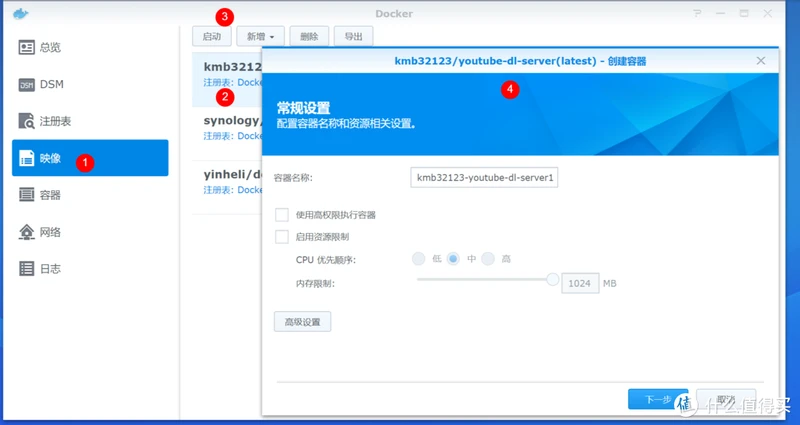
Task: Select CPU priority 高 radio button
Action: (x=488, y=259)
